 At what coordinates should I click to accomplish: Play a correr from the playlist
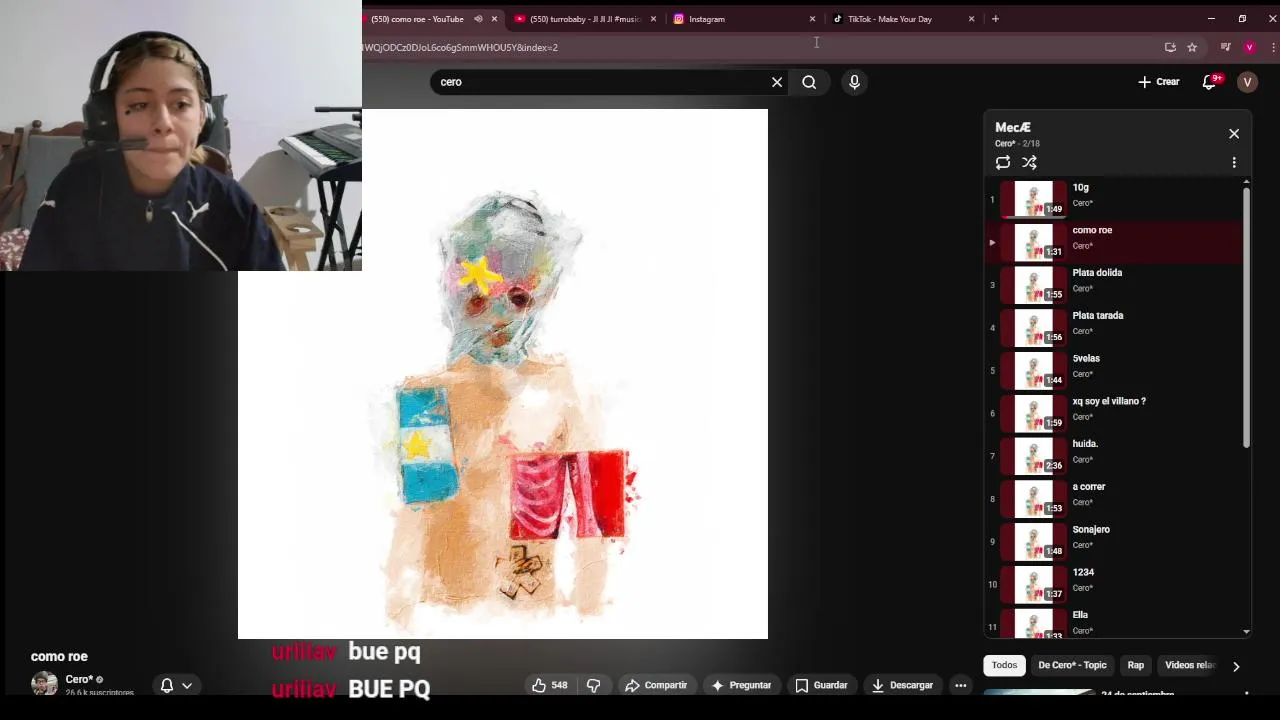1114,499
